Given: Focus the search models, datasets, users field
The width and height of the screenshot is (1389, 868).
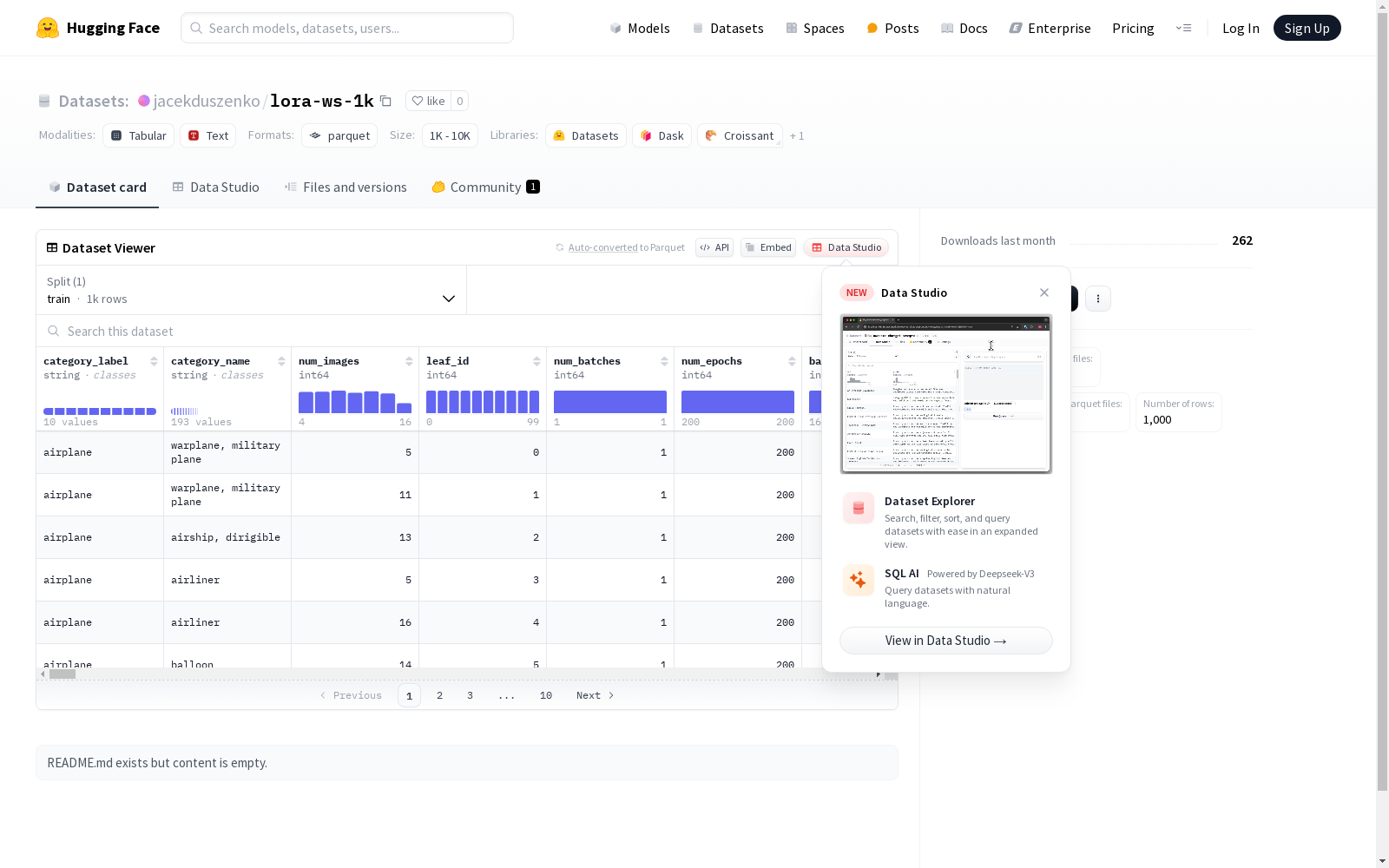Looking at the screenshot, I should (x=347, y=28).
